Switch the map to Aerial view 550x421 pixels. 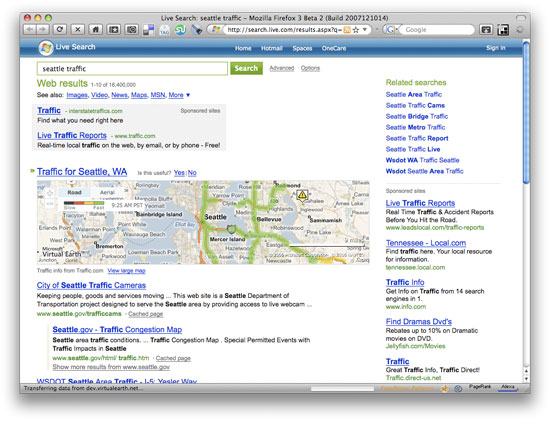pos(107,192)
